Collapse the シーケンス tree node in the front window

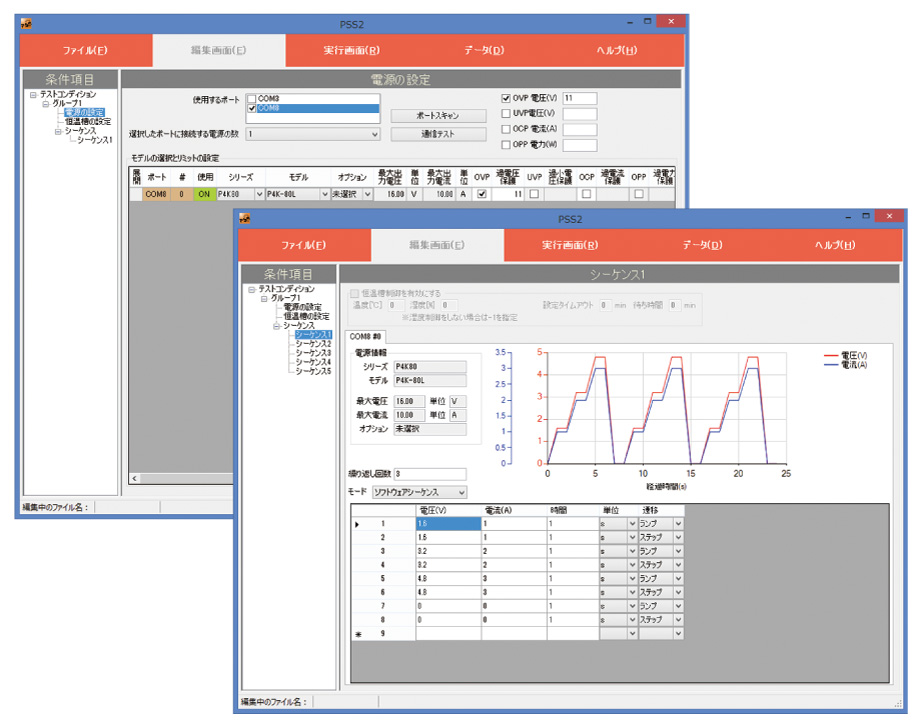pos(276,325)
